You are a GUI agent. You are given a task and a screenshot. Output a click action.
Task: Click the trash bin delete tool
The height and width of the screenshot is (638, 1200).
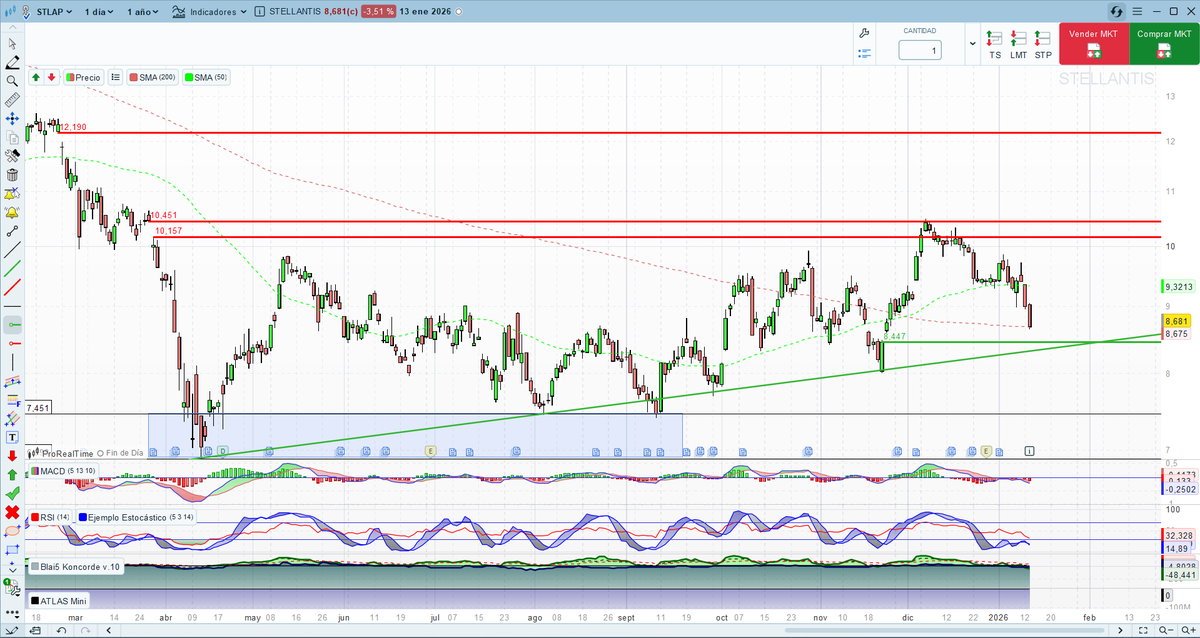[x=12, y=175]
